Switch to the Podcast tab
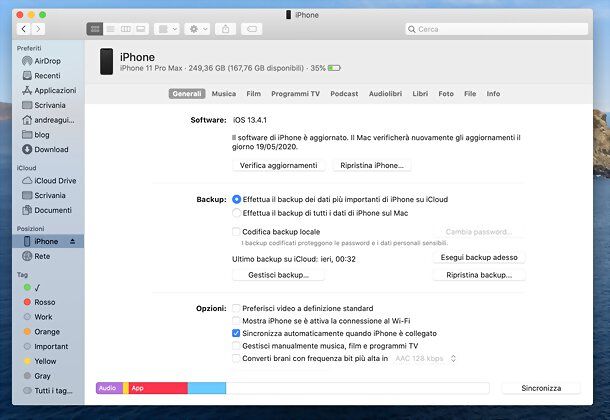The height and width of the screenshot is (420, 610). click(x=344, y=94)
